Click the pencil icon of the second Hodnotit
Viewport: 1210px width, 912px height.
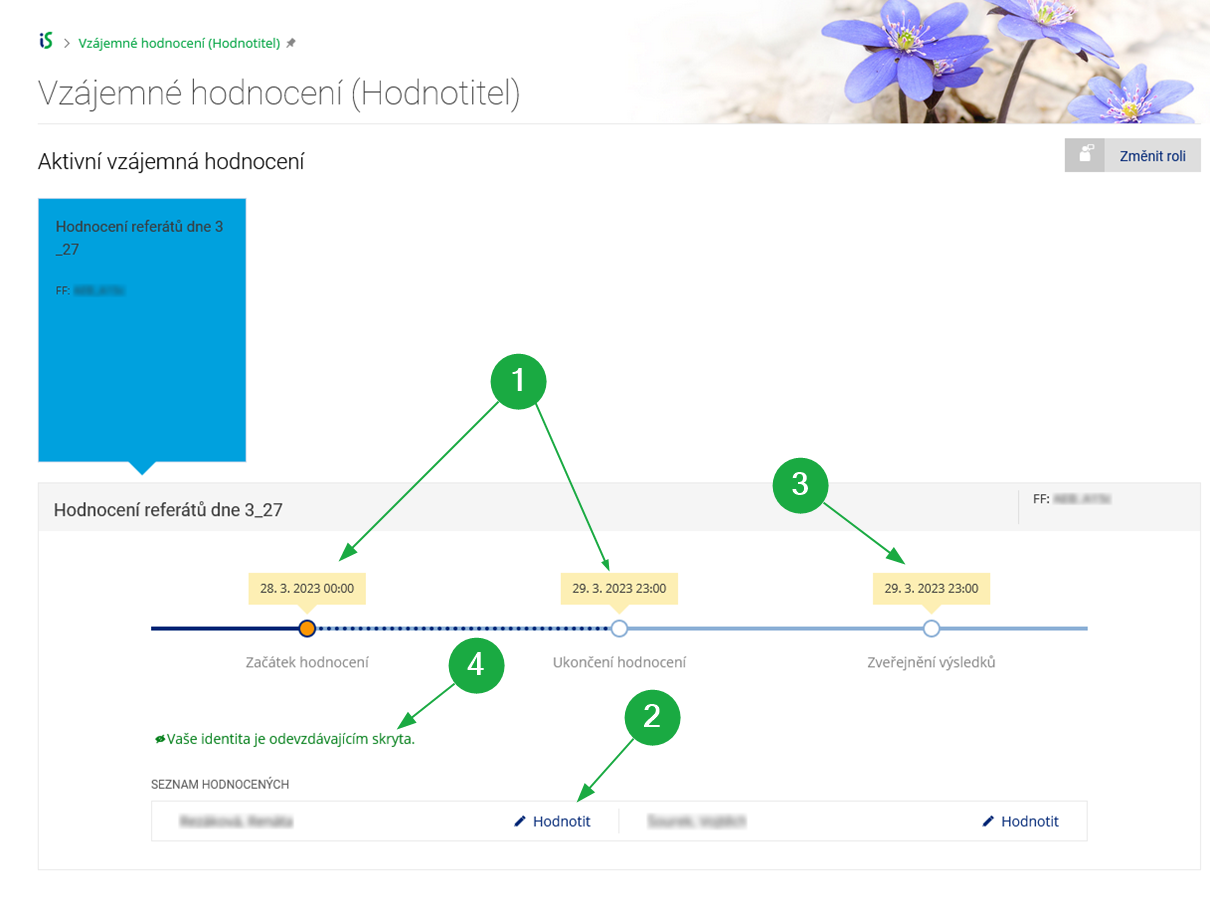[x=988, y=821]
